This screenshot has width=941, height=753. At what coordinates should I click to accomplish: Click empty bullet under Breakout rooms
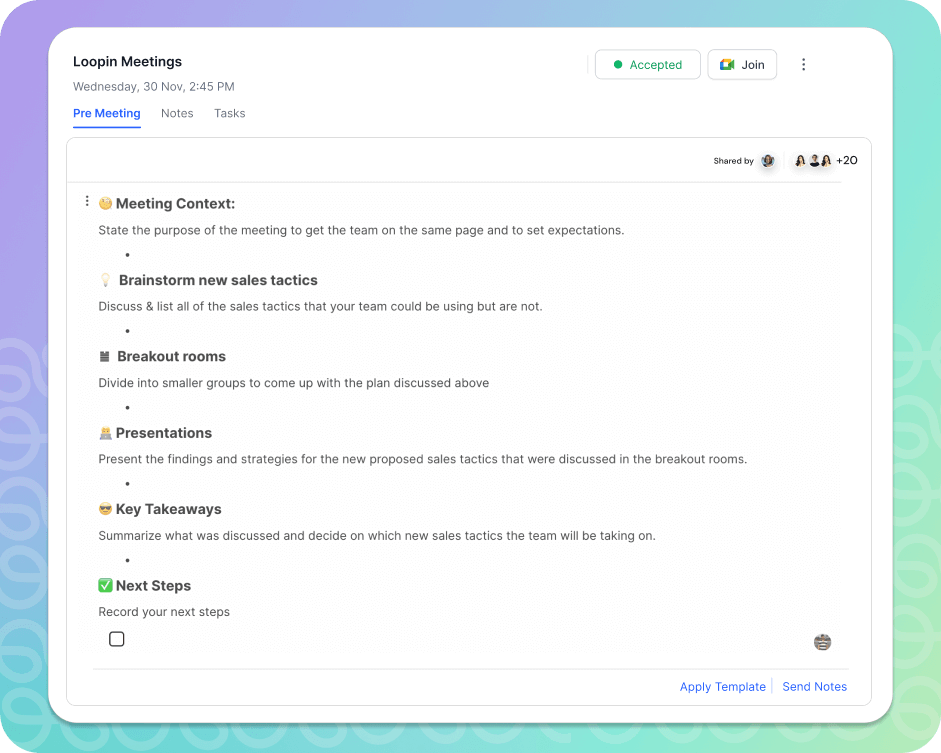[127, 408]
